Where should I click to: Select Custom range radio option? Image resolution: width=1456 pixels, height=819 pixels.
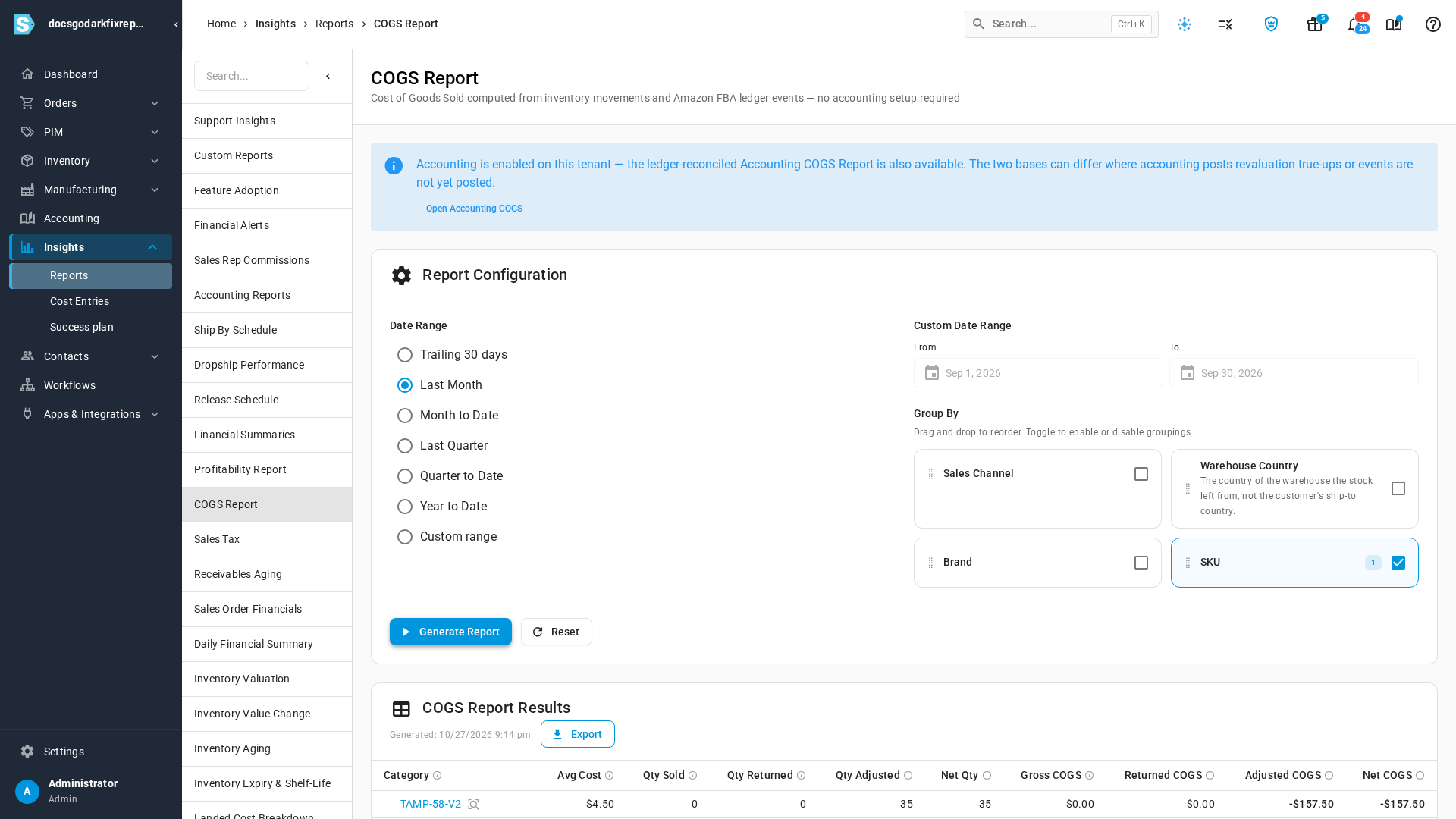(x=405, y=537)
